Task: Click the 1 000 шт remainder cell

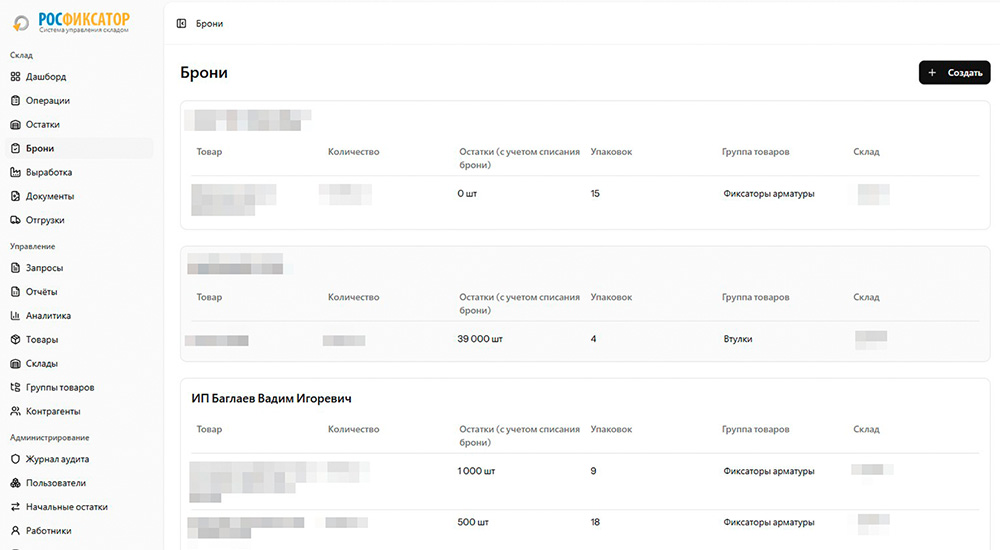Action: tap(476, 471)
